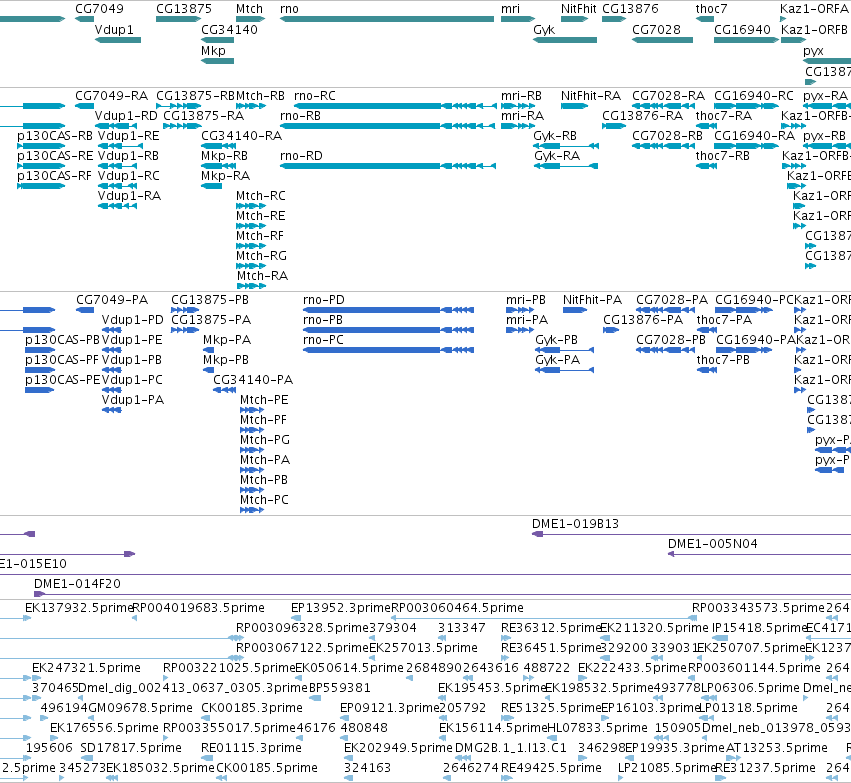Click the CG7049-RA transcript label
The width and height of the screenshot is (851, 783).
coord(111,96)
